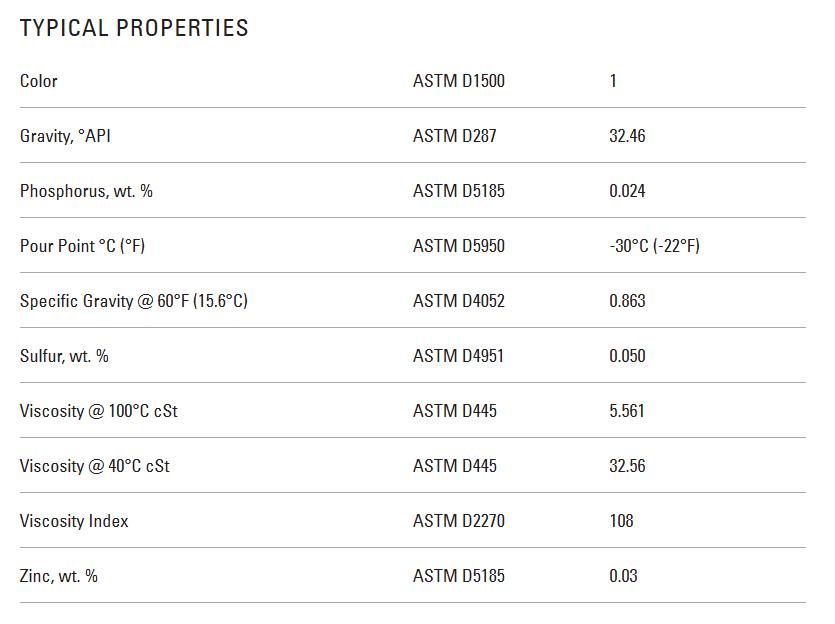Click the ASTM D1500 test method
The height and width of the screenshot is (624, 835).
point(458,81)
